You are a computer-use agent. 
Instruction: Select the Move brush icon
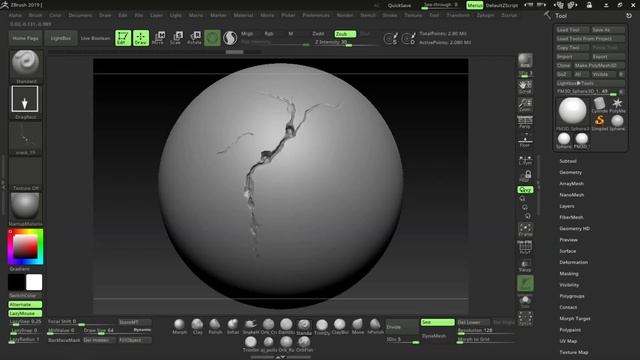click(x=358, y=327)
